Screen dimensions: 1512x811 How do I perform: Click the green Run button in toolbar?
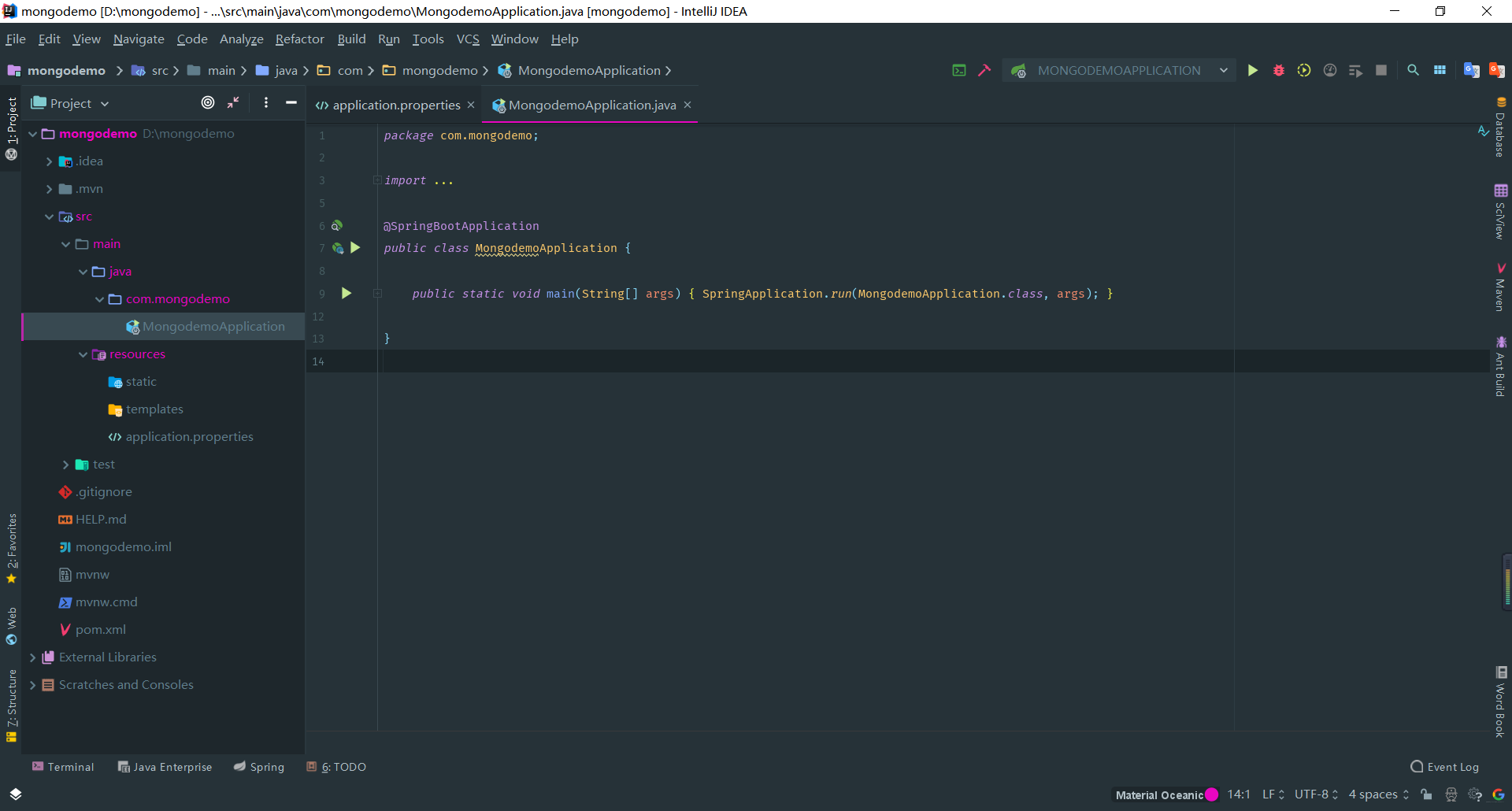pyautogui.click(x=1252, y=71)
